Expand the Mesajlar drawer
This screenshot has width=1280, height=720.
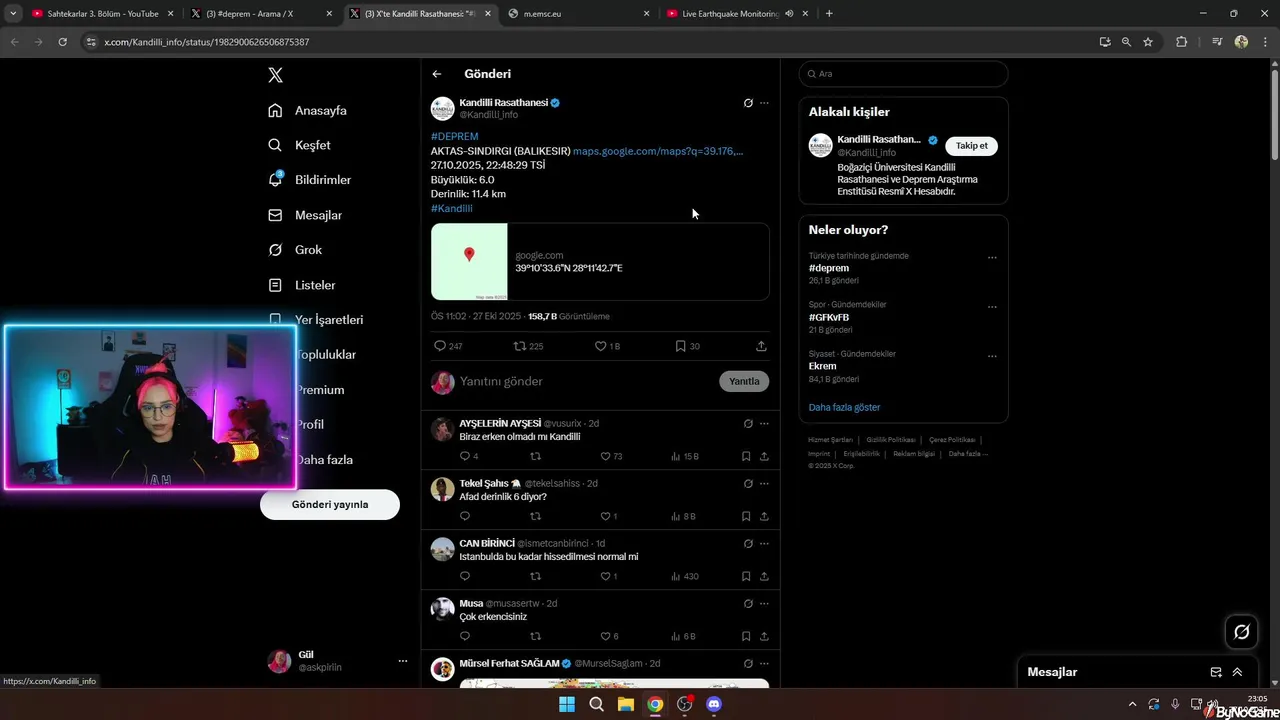1237,672
